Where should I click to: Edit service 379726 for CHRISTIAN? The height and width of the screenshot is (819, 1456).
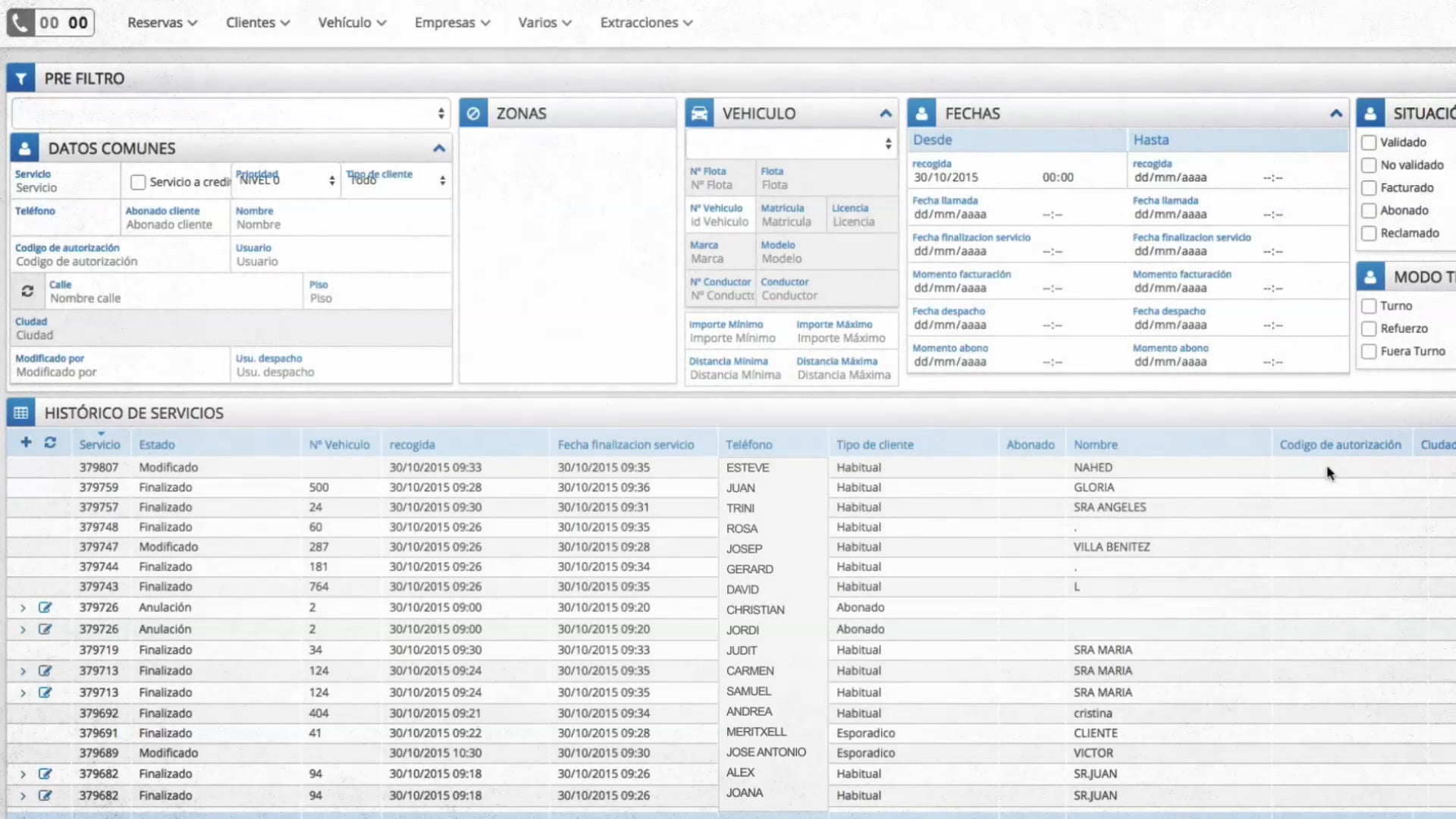pos(45,607)
